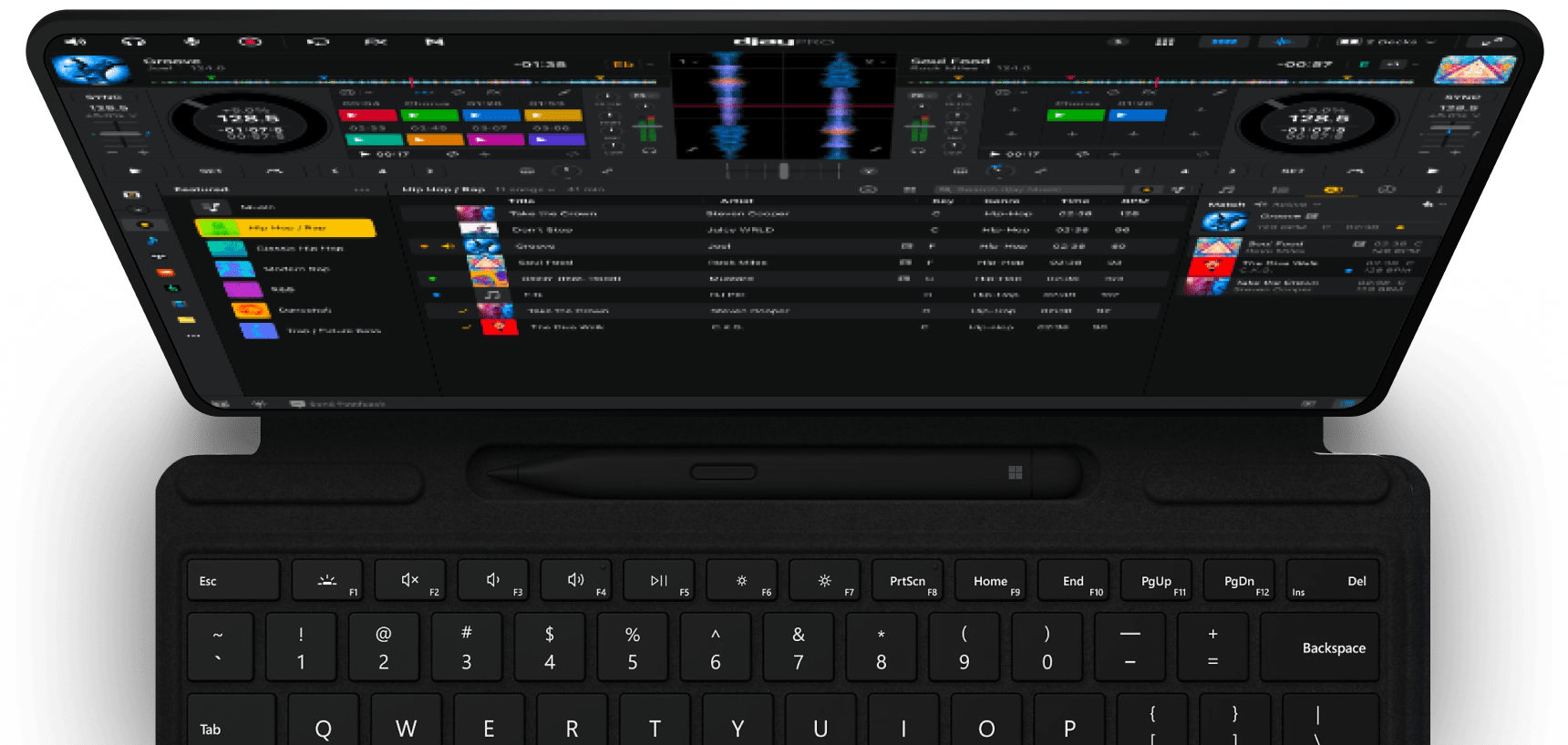Screen dimensions: 1568x745
Task: Select the pulse waveform layout button
Action: [x=1284, y=42]
